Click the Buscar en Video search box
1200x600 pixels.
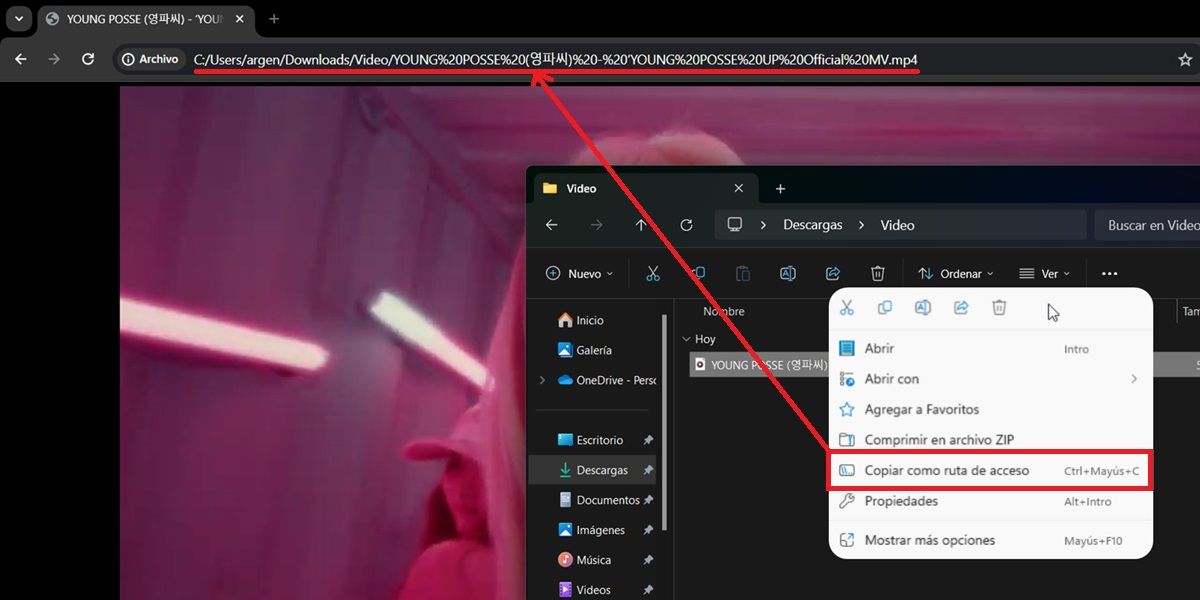pyautogui.click(x=1147, y=225)
